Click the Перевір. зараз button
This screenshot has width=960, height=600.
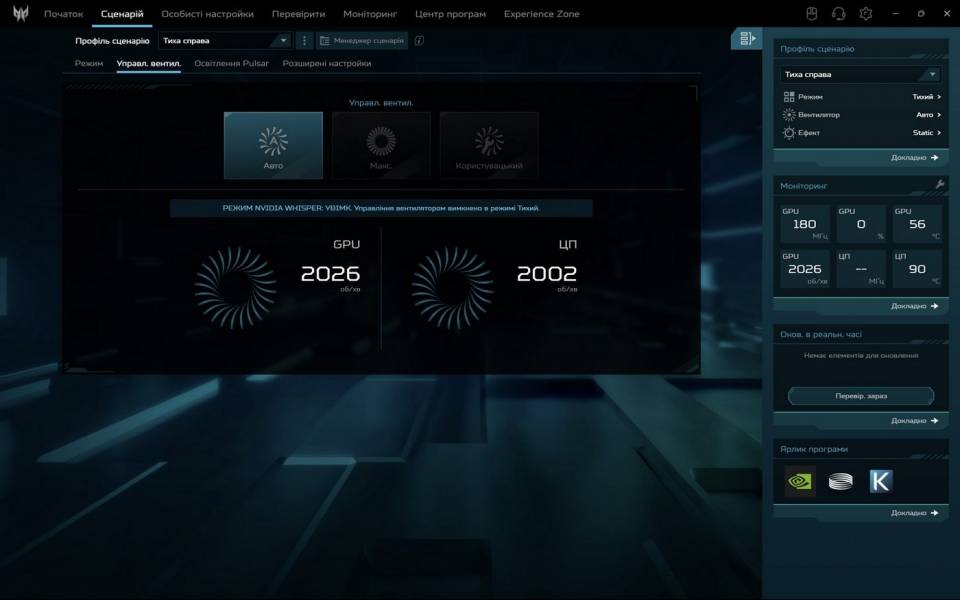pyautogui.click(x=861, y=396)
